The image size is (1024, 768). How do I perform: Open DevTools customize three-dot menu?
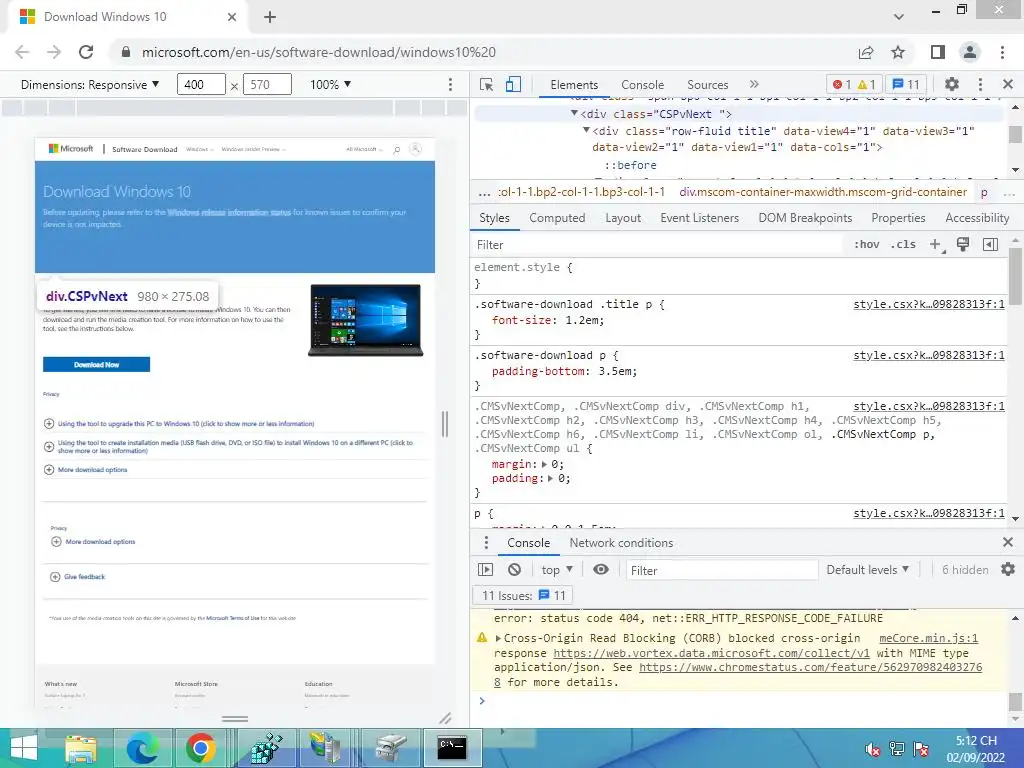click(x=980, y=84)
